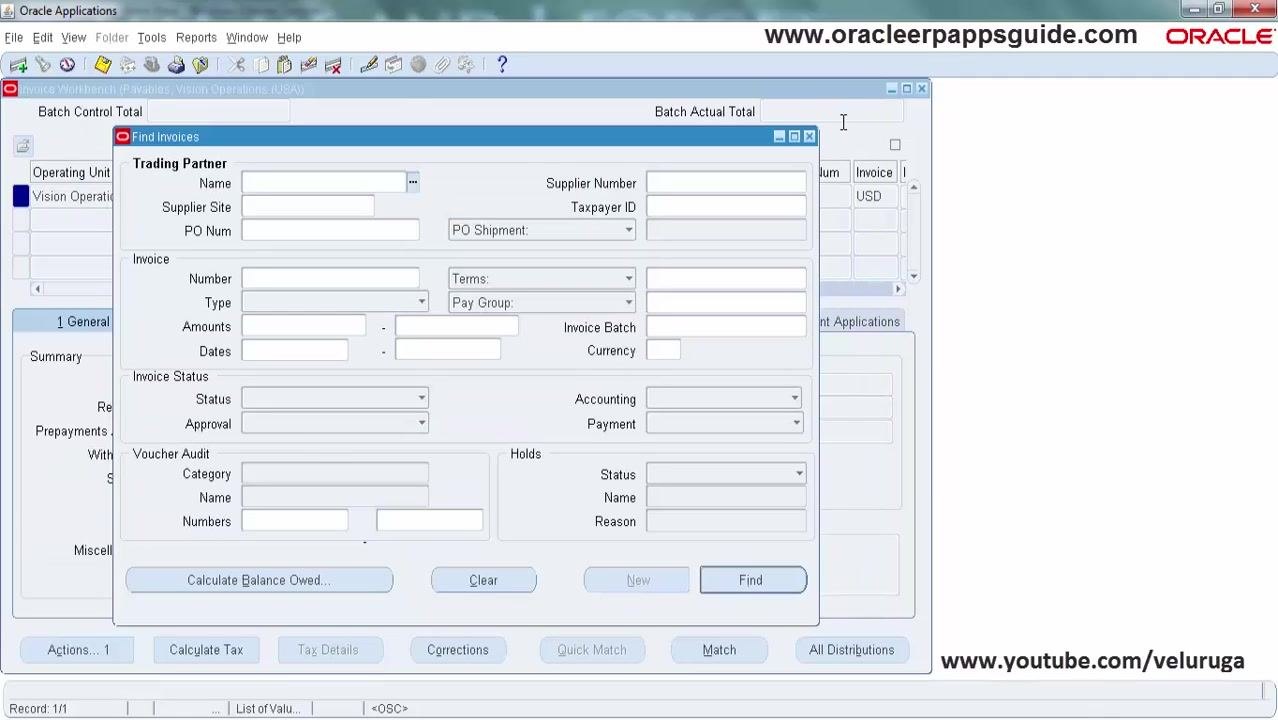Open the folder icon in Invoice Workbench
The width and height of the screenshot is (1278, 720).
22,147
